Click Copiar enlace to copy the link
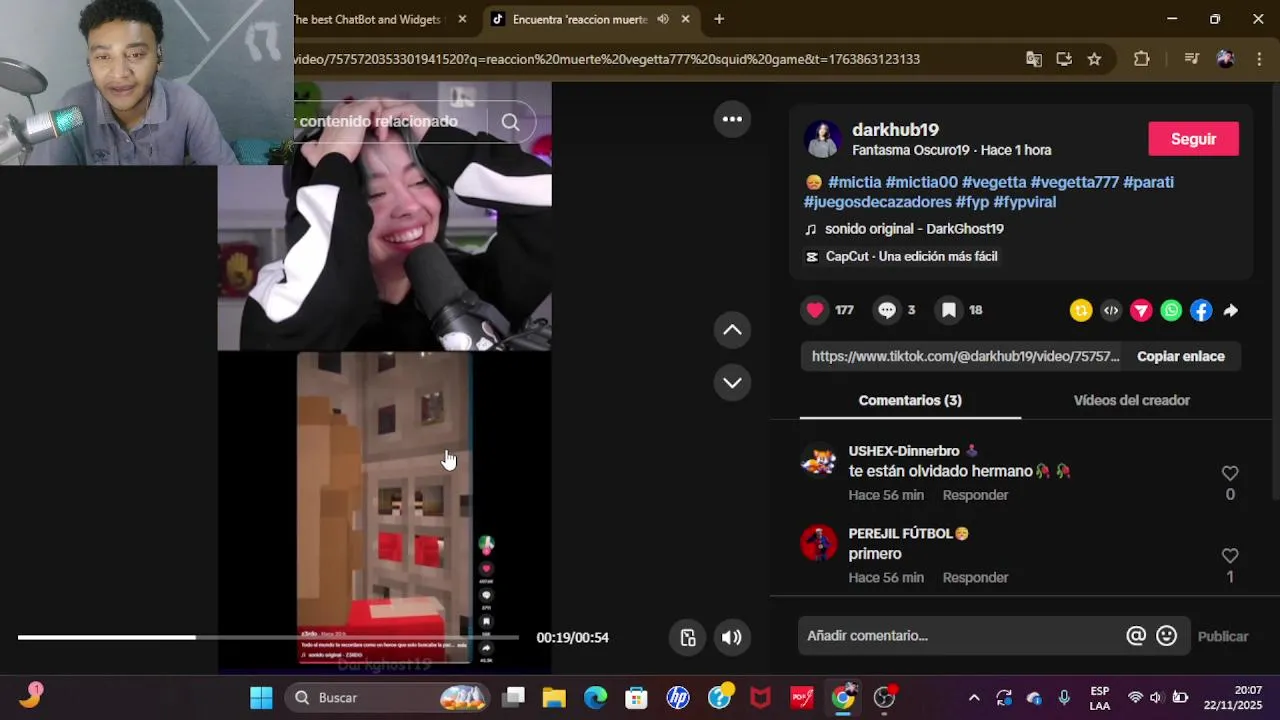 click(x=1180, y=356)
